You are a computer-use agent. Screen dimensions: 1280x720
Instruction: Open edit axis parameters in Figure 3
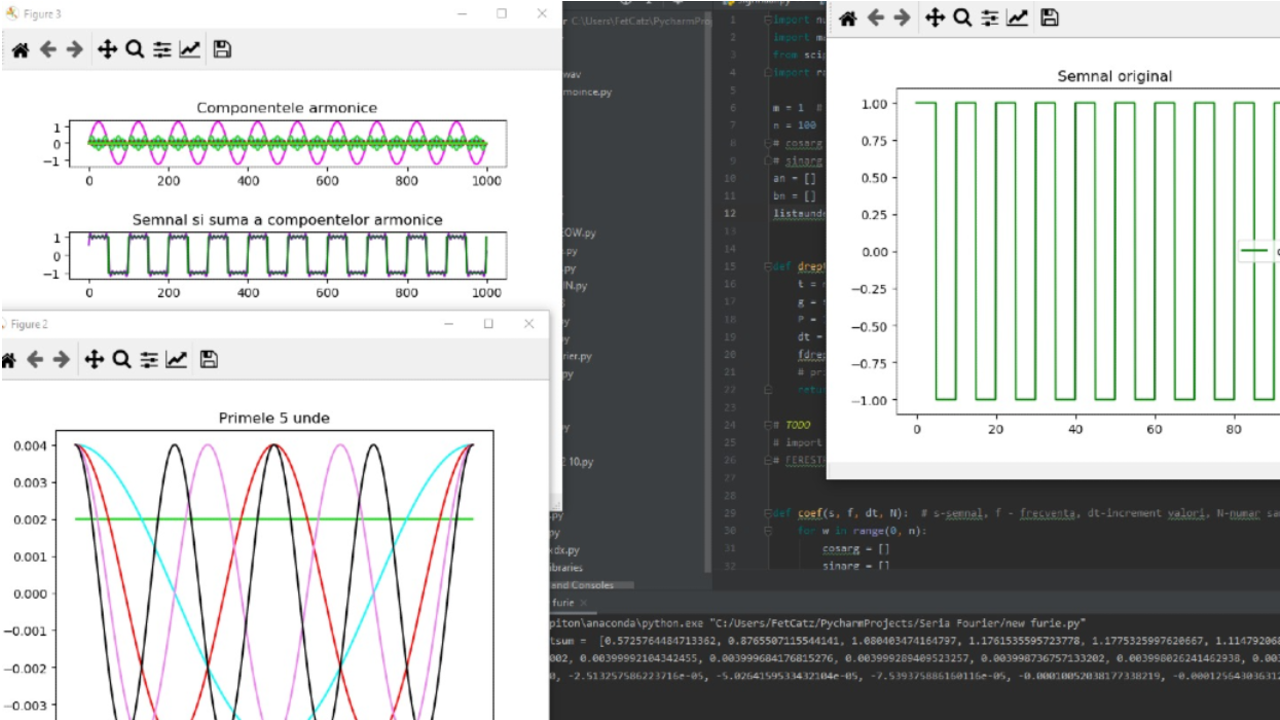click(x=190, y=49)
